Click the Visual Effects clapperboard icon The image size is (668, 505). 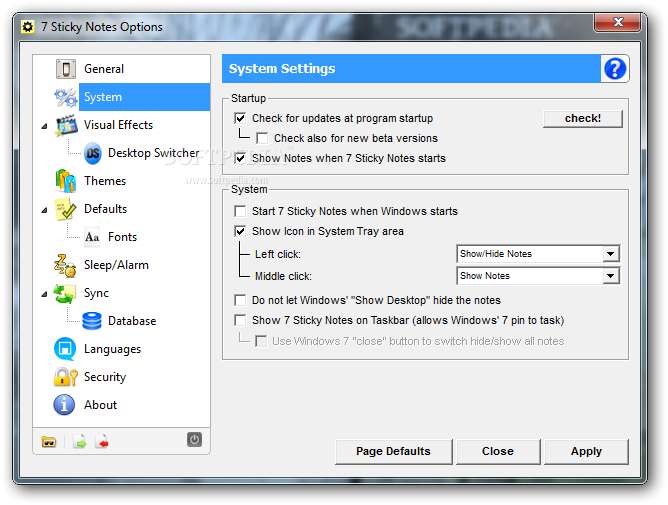(66, 125)
